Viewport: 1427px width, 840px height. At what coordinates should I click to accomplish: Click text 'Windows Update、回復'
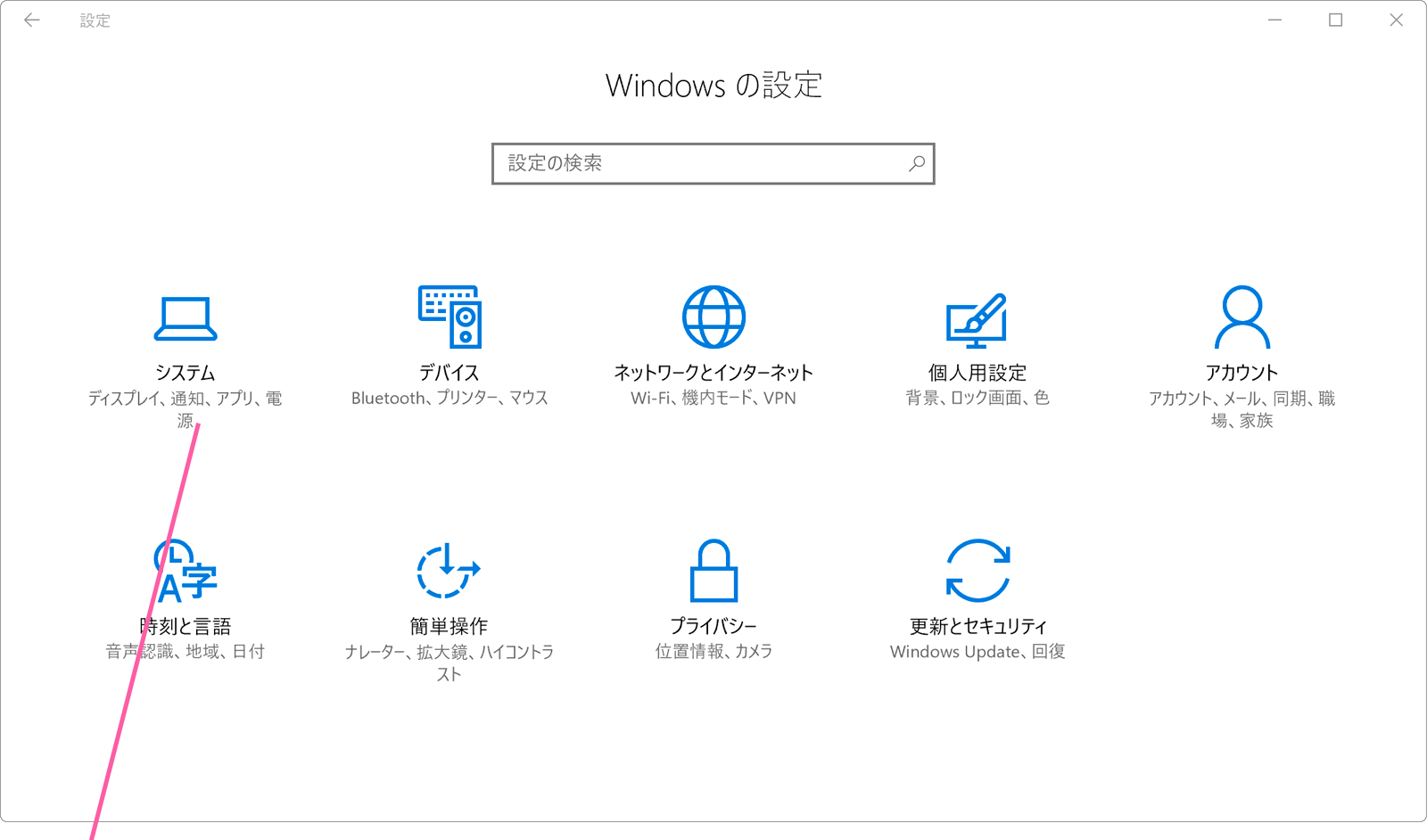[977, 652]
